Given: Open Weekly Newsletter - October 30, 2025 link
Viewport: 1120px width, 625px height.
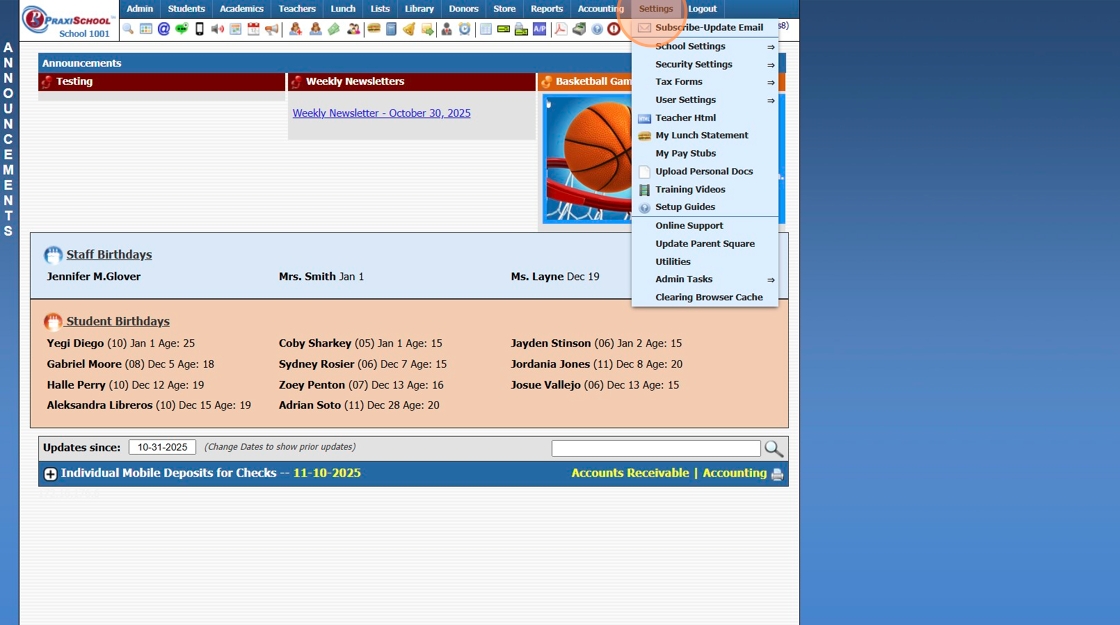Looking at the screenshot, I should coord(381,113).
